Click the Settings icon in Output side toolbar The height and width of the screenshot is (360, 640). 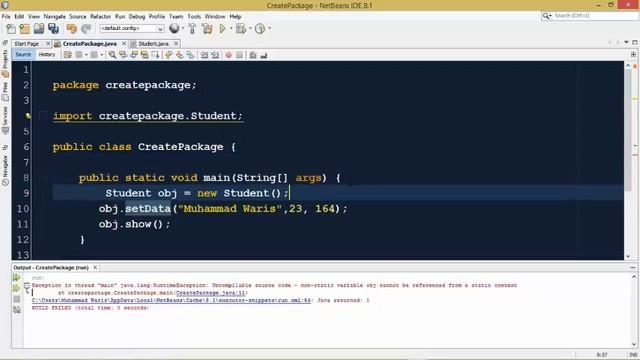pos(16,310)
